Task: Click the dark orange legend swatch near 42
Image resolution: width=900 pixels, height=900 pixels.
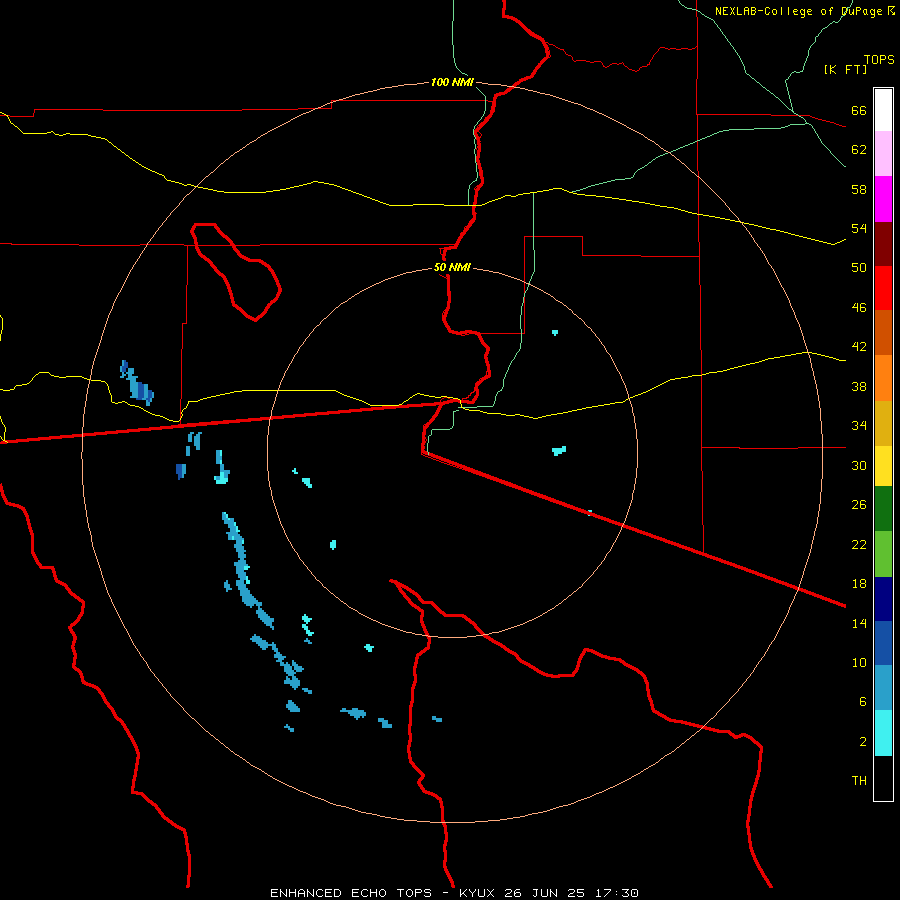Action: (x=883, y=332)
